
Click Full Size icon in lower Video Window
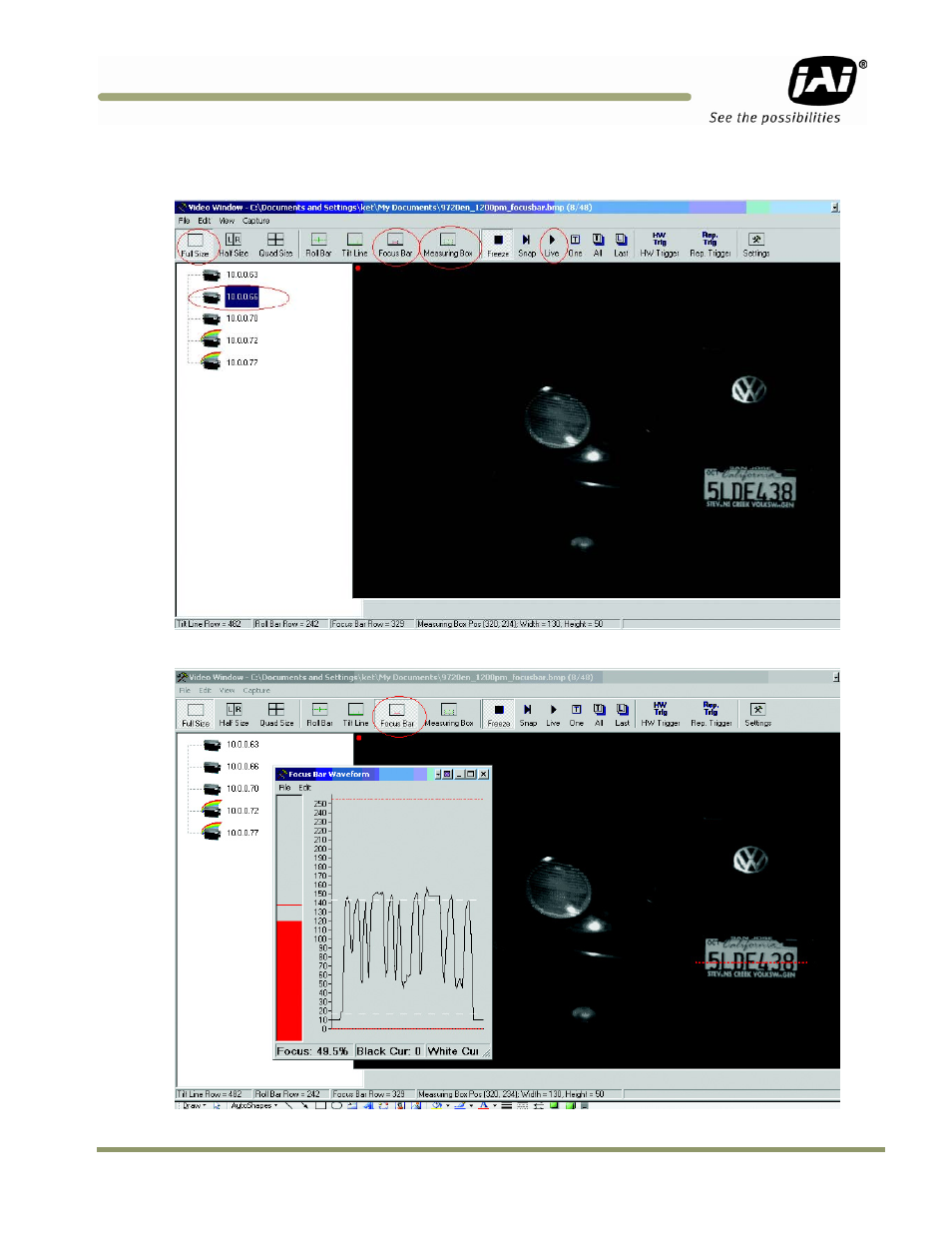196,715
